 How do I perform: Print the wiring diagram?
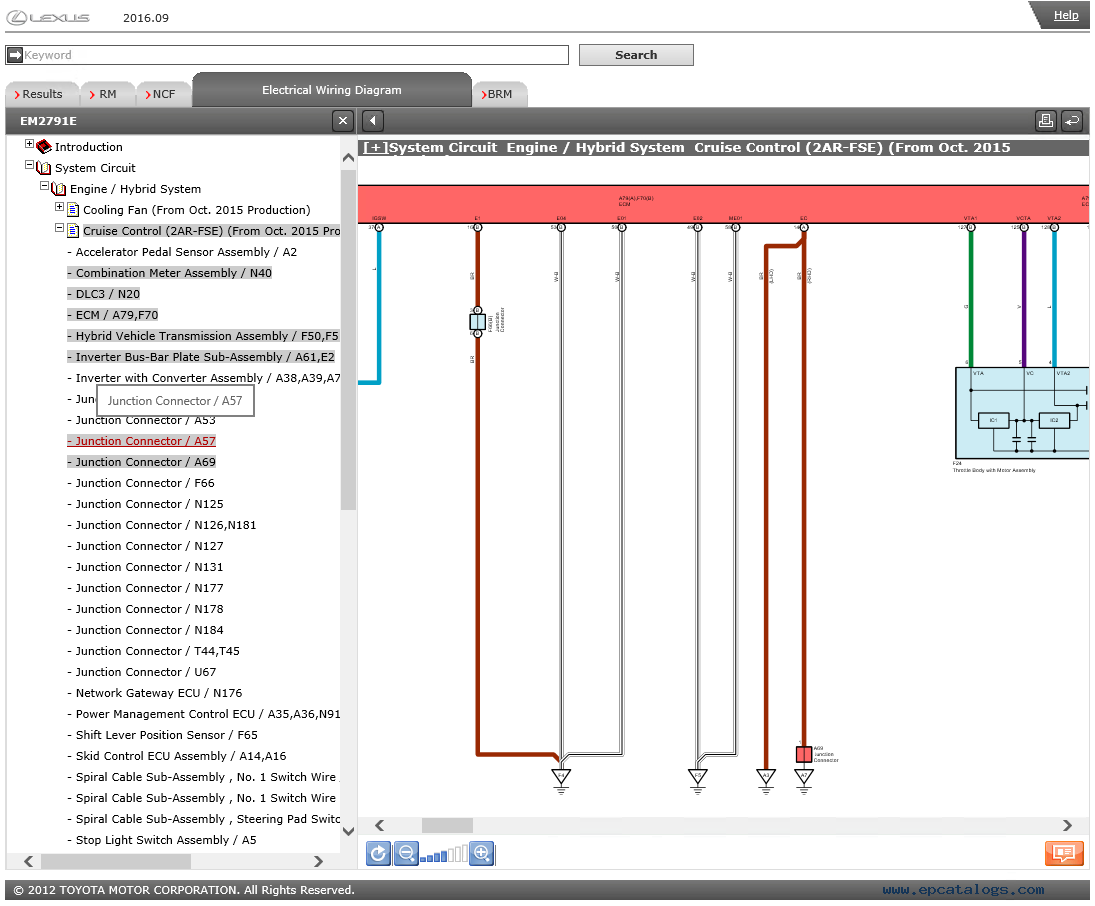click(x=1045, y=121)
